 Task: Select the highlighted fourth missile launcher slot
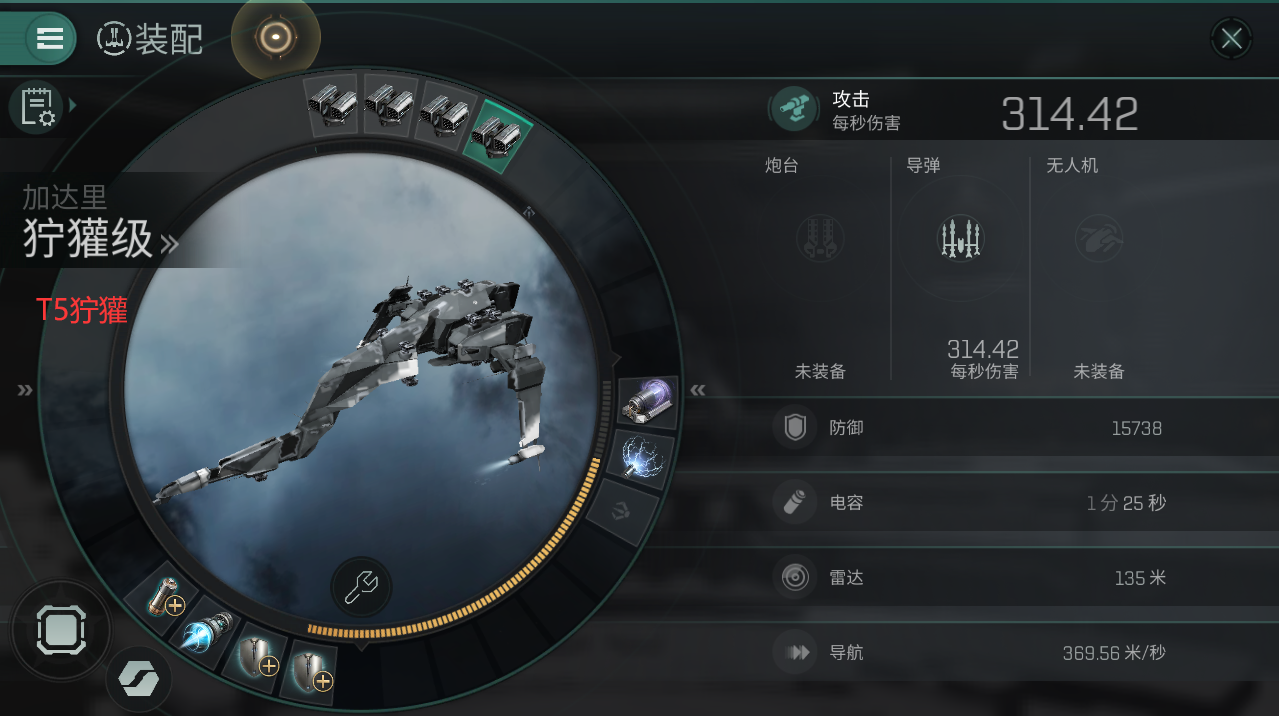496,132
